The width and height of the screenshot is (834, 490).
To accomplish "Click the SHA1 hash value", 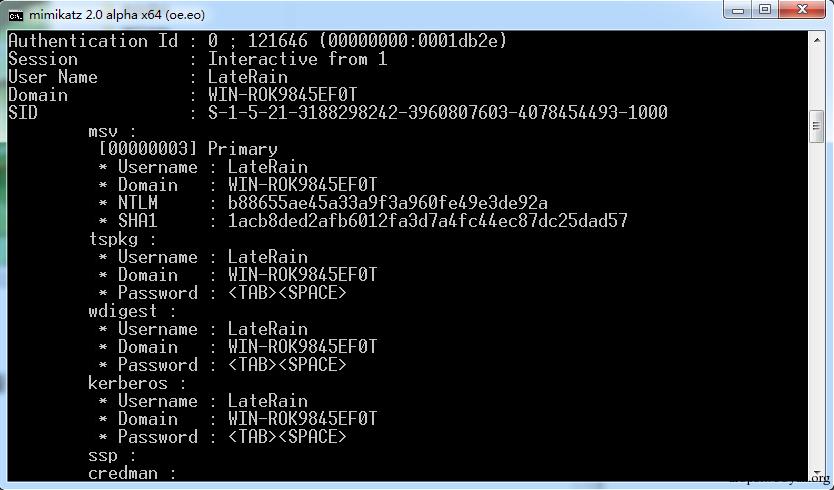I will click(427, 221).
